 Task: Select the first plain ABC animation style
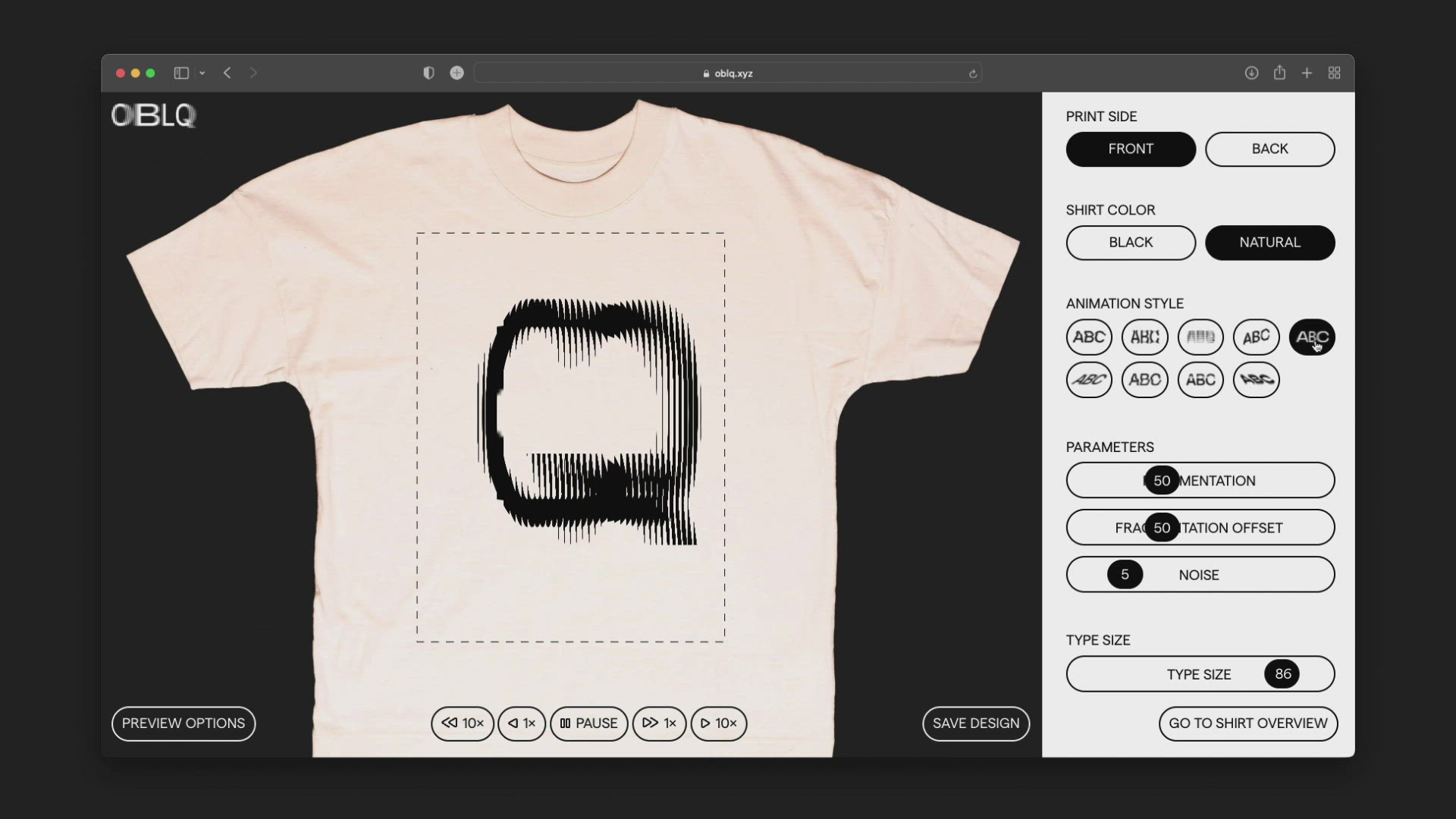pyautogui.click(x=1089, y=337)
